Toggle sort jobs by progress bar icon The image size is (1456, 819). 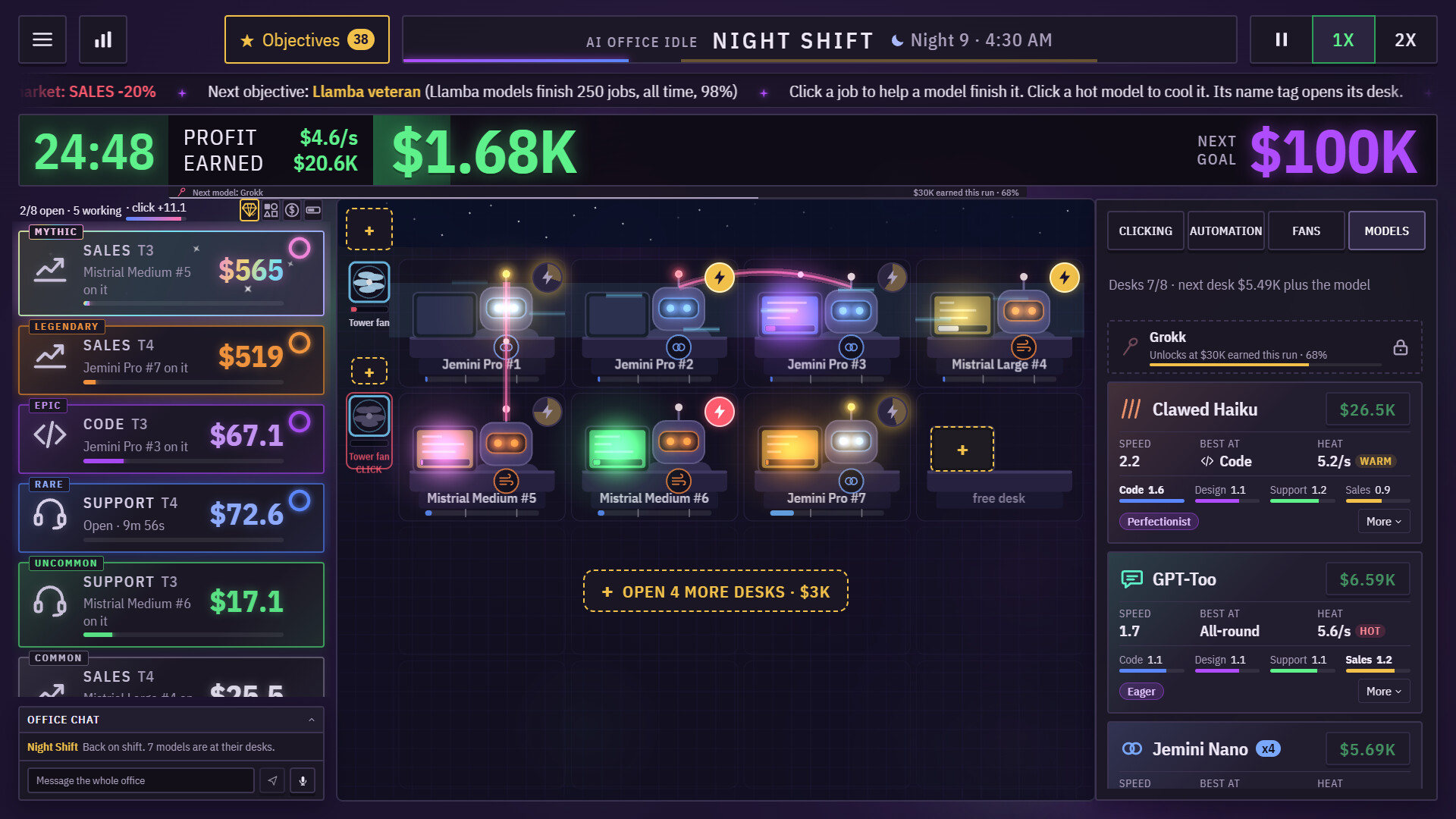(313, 210)
